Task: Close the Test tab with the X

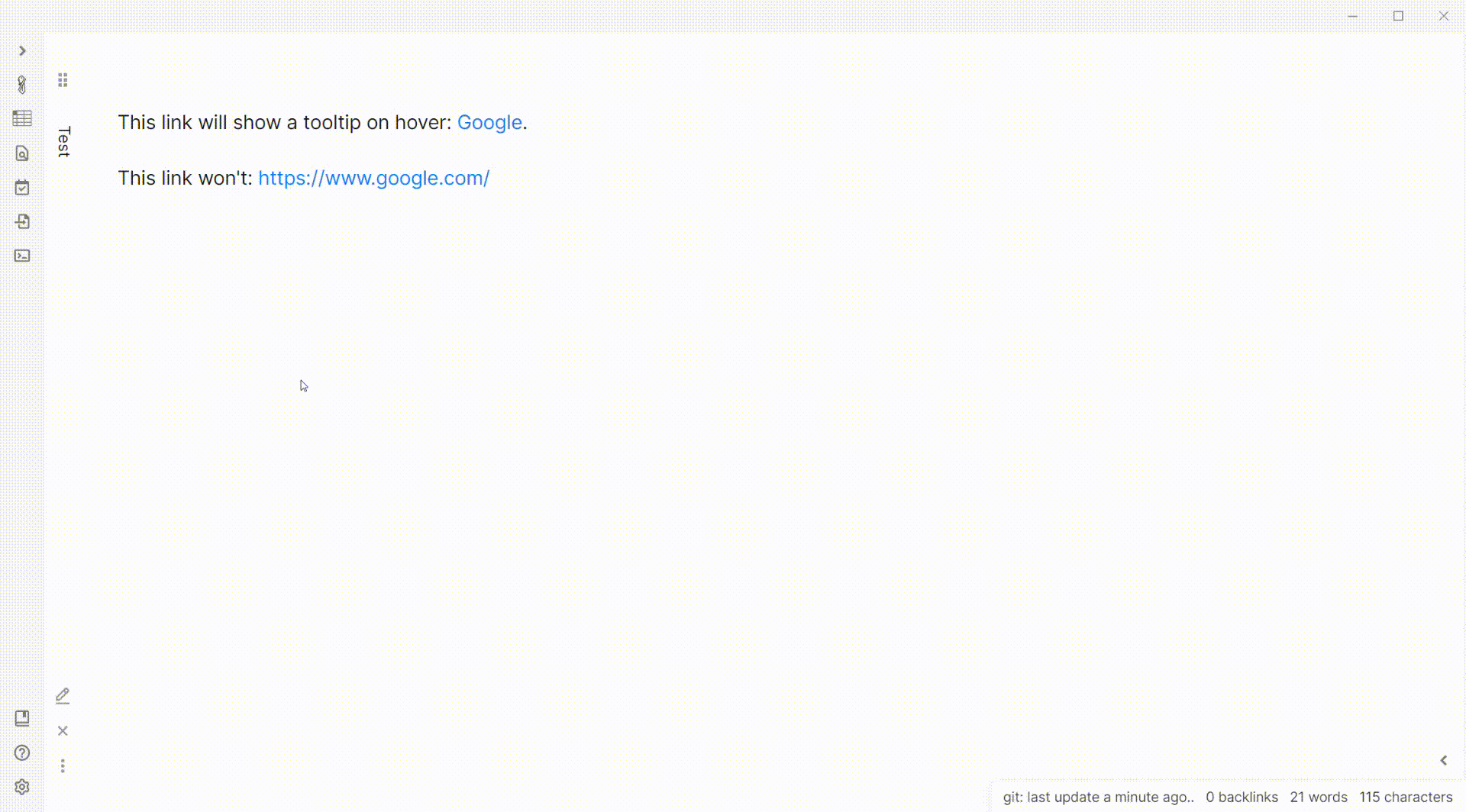Action: tap(63, 730)
